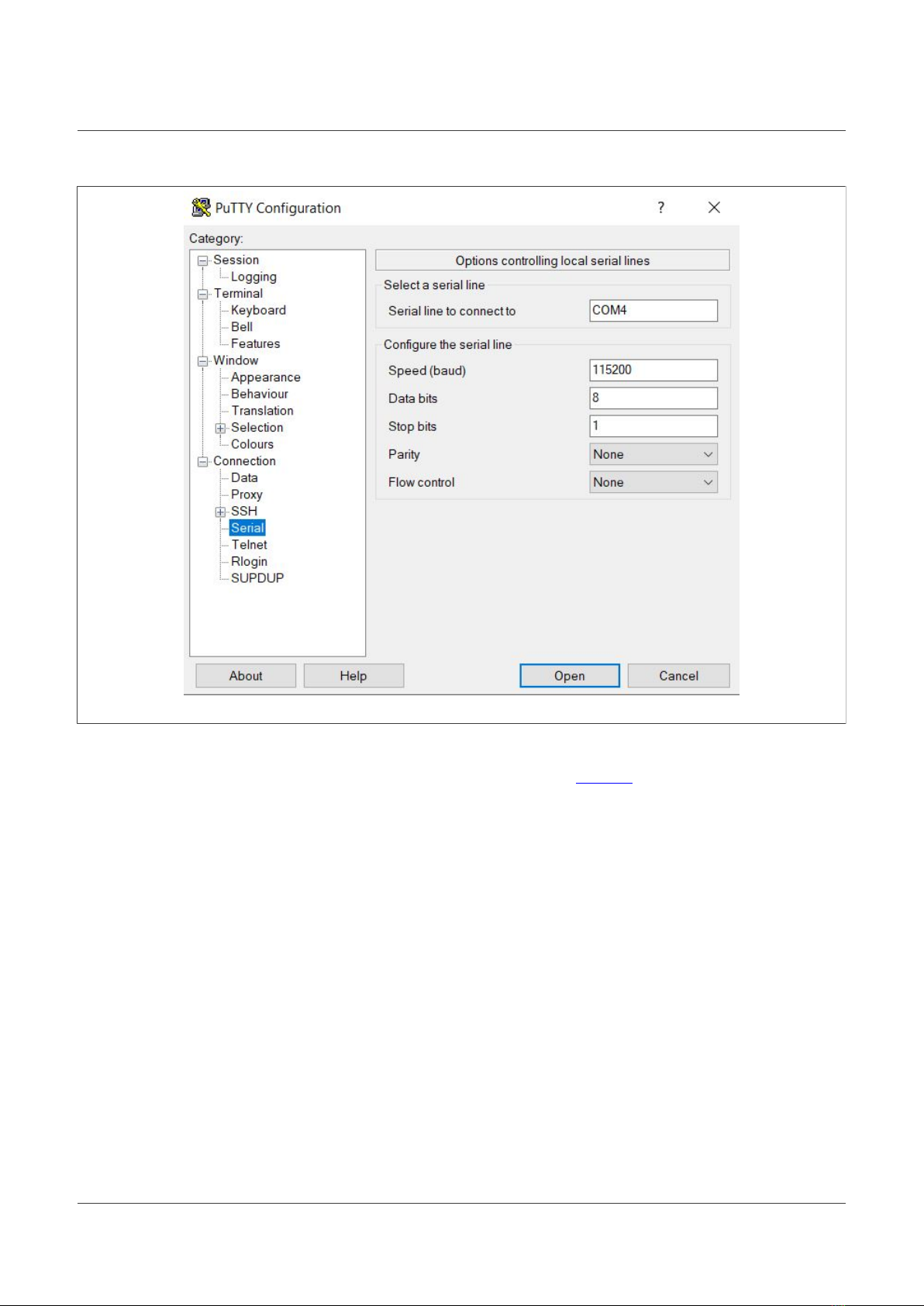924x1306 pixels.
Task: Click the Cancel button
Action: pos(678,676)
